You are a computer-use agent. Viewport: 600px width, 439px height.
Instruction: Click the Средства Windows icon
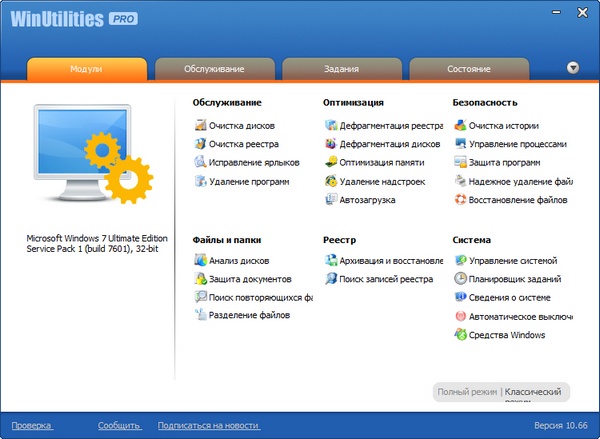[460, 335]
